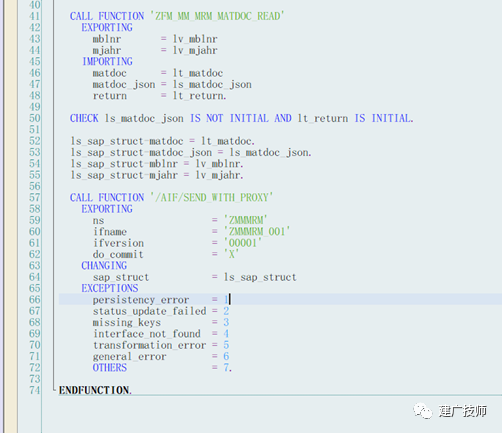Screen dimensions: 502x433
Task: Click 'general_error' exception on line 71
Action: tap(130, 356)
